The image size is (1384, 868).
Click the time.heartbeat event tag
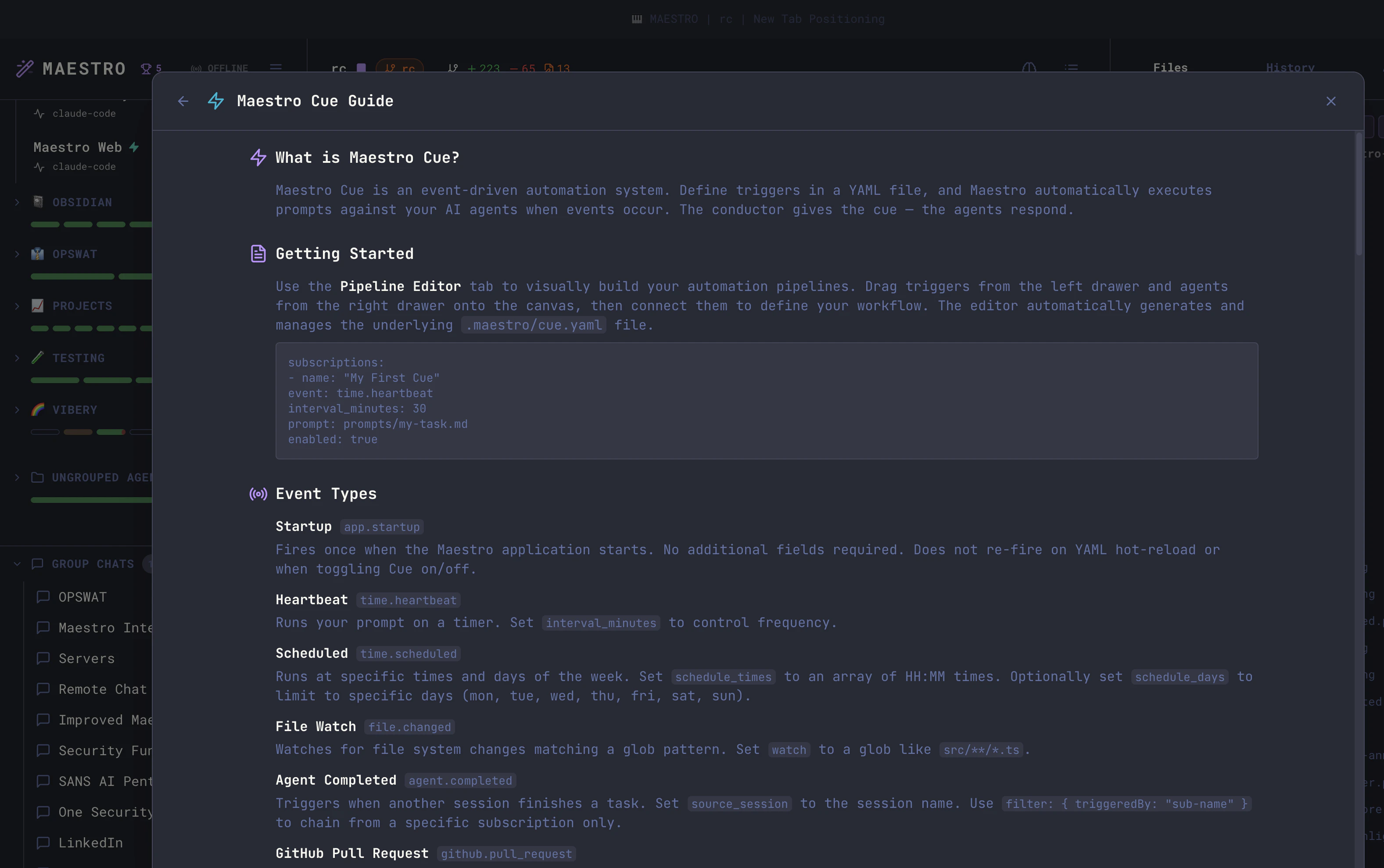408,600
